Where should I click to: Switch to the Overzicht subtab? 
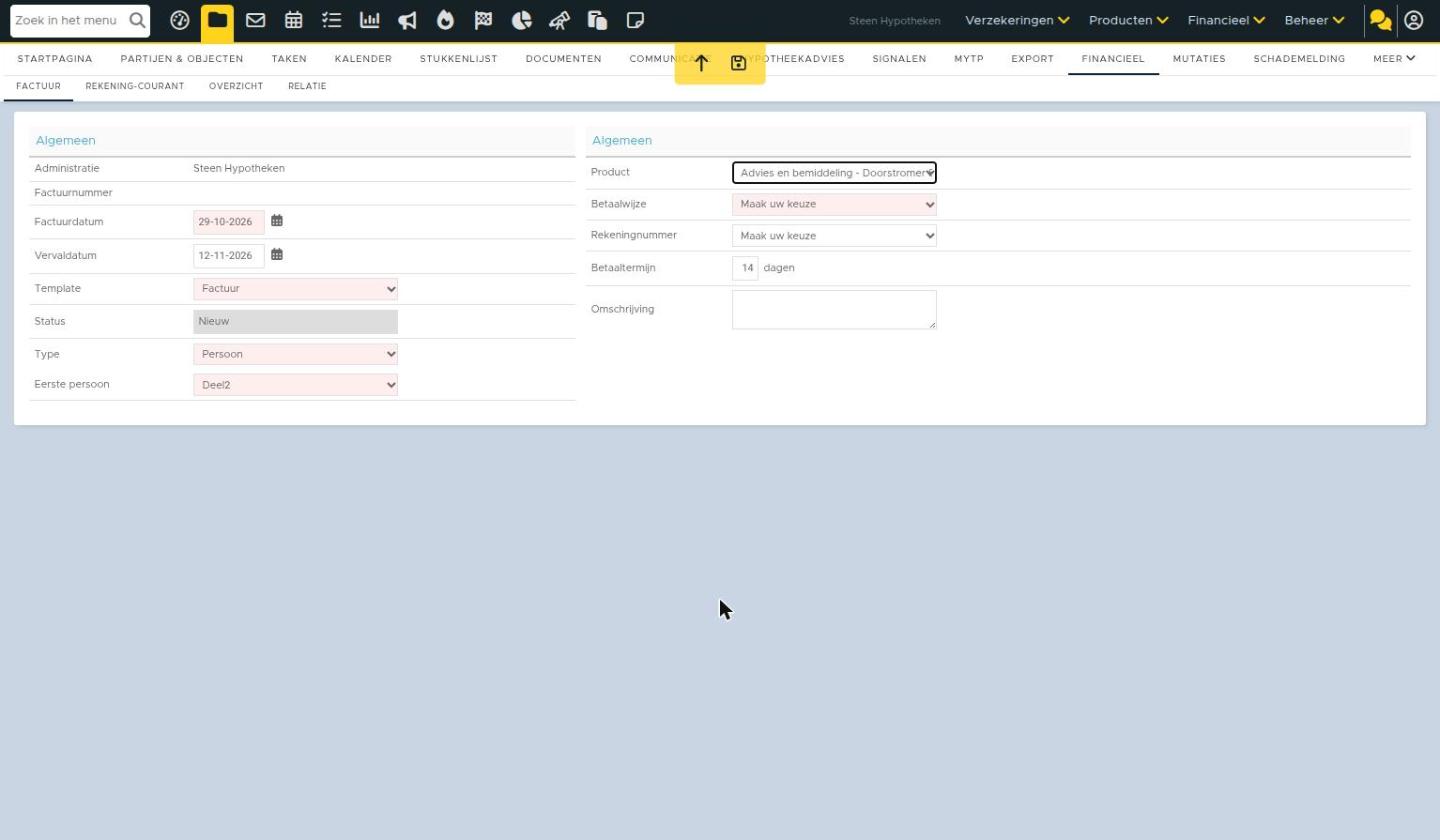coord(236,86)
